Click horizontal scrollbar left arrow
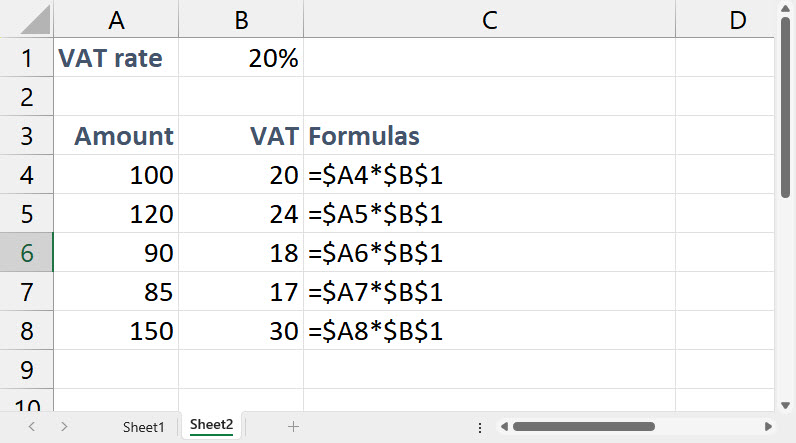 tap(504, 426)
